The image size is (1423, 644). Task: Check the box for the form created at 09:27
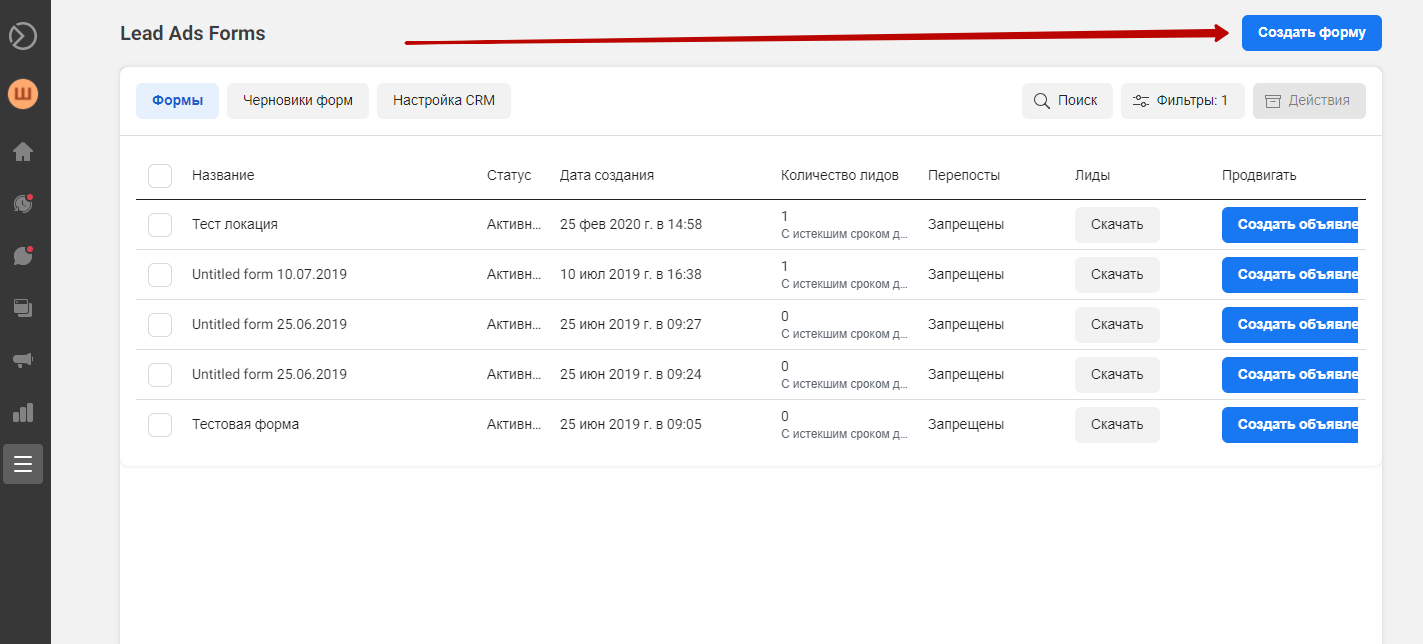pyautogui.click(x=160, y=325)
